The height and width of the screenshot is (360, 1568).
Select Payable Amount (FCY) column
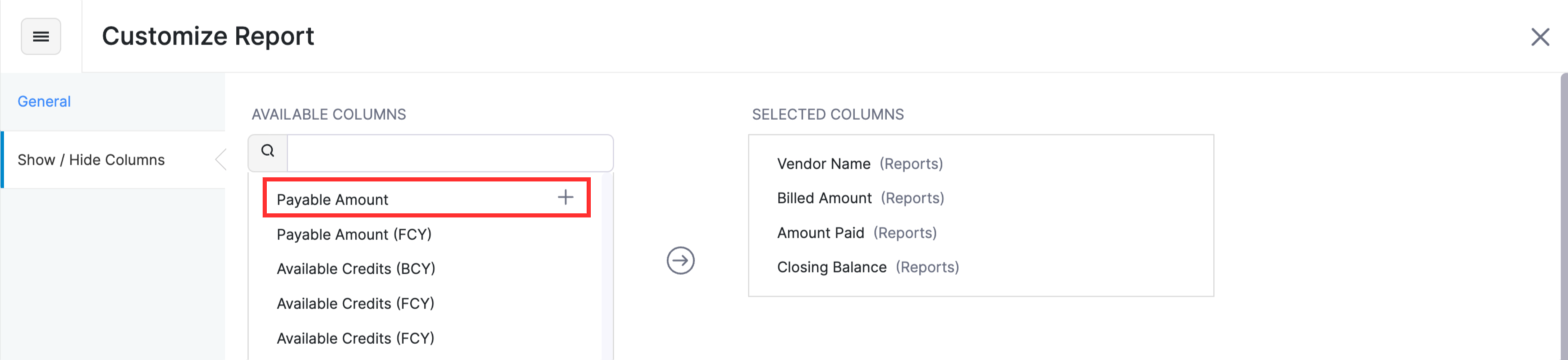tap(354, 234)
